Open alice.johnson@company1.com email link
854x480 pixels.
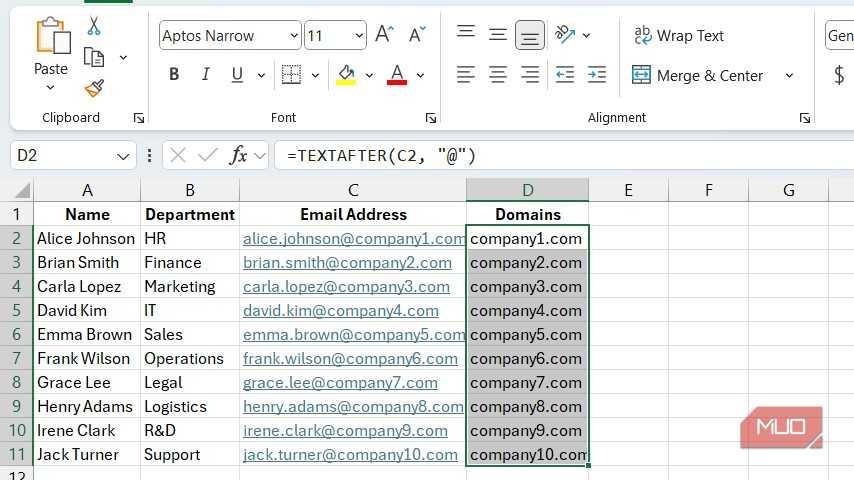354,239
